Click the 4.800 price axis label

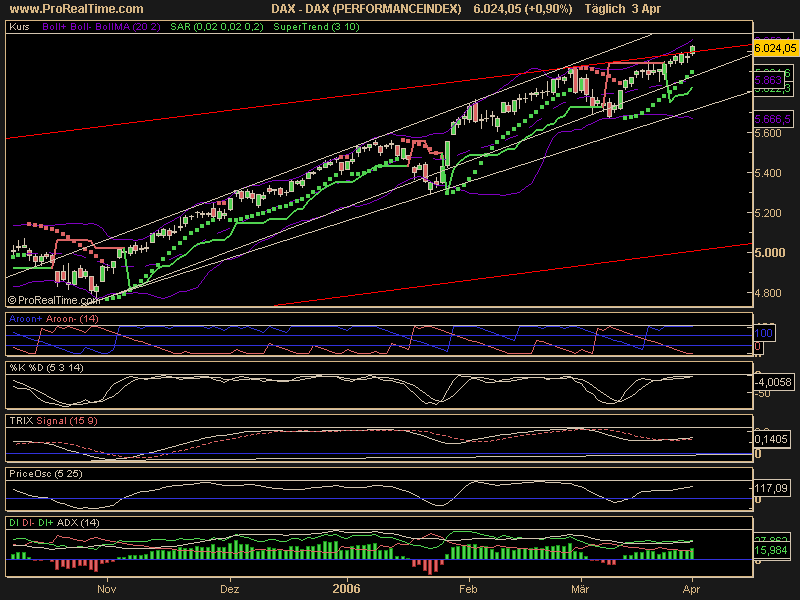click(768, 293)
